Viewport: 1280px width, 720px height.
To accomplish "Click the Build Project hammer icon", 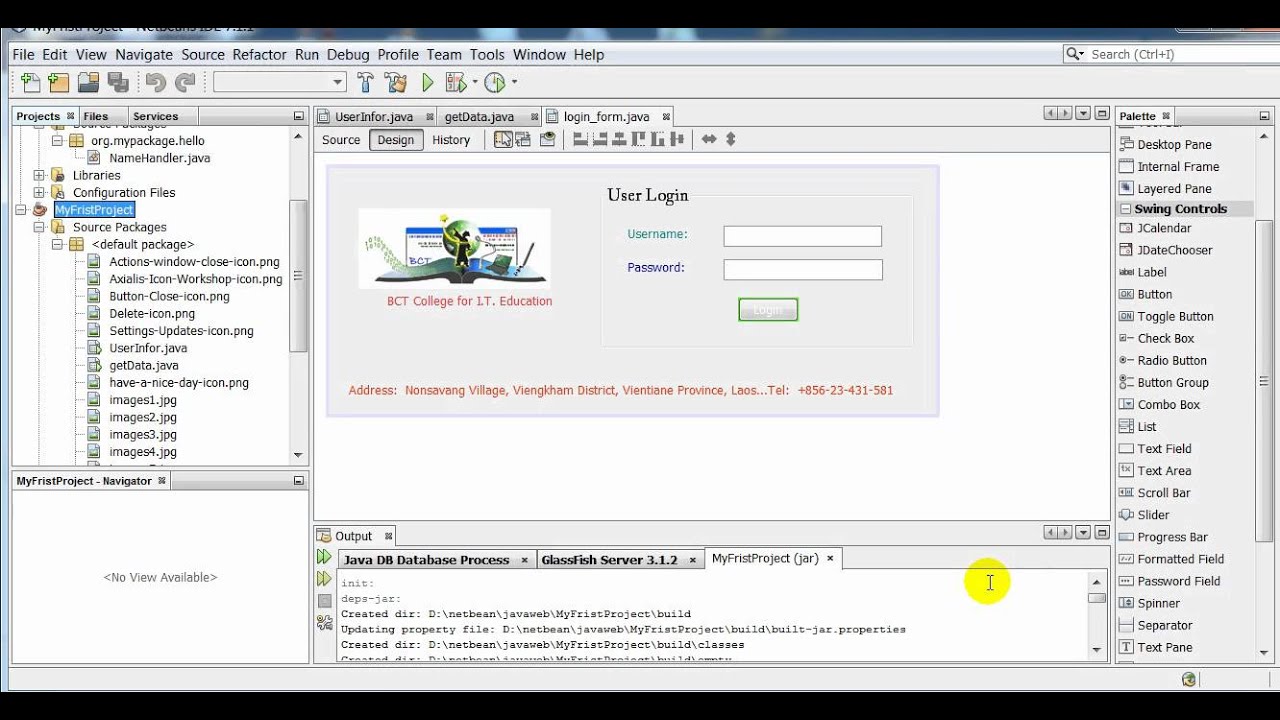I will tap(365, 82).
